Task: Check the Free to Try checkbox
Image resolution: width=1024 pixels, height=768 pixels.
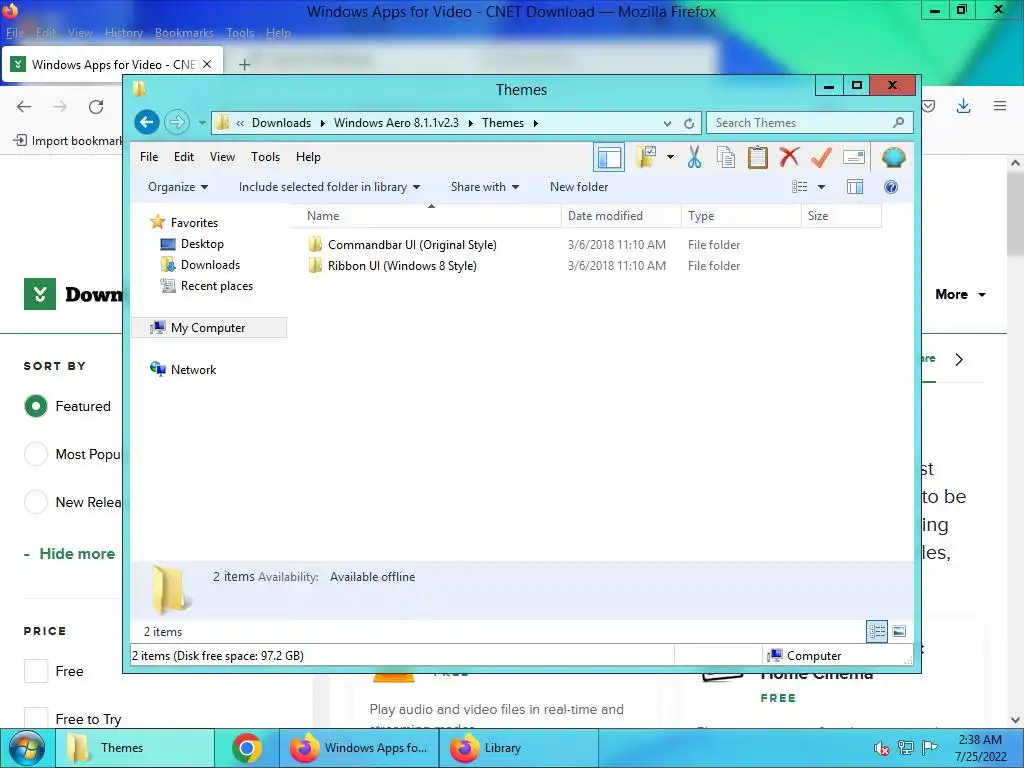Action: click(36, 718)
